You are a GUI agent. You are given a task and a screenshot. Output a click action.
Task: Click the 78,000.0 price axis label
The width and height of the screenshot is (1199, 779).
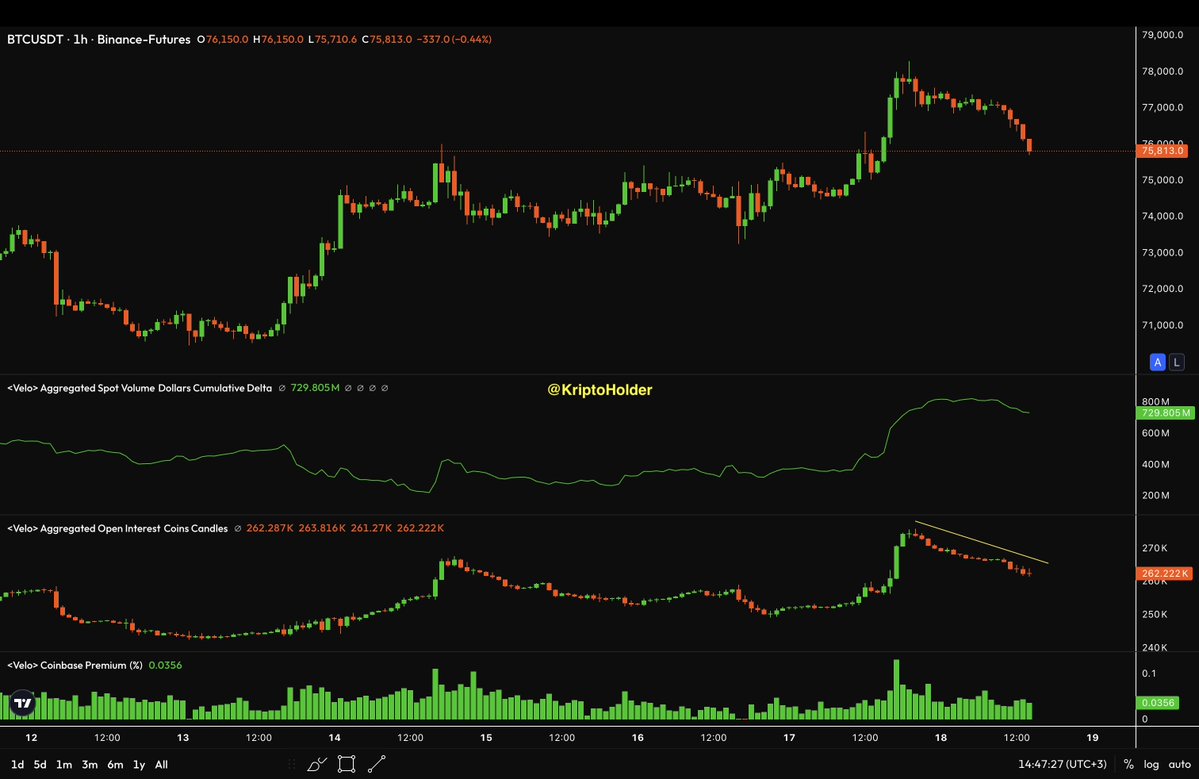click(1162, 71)
